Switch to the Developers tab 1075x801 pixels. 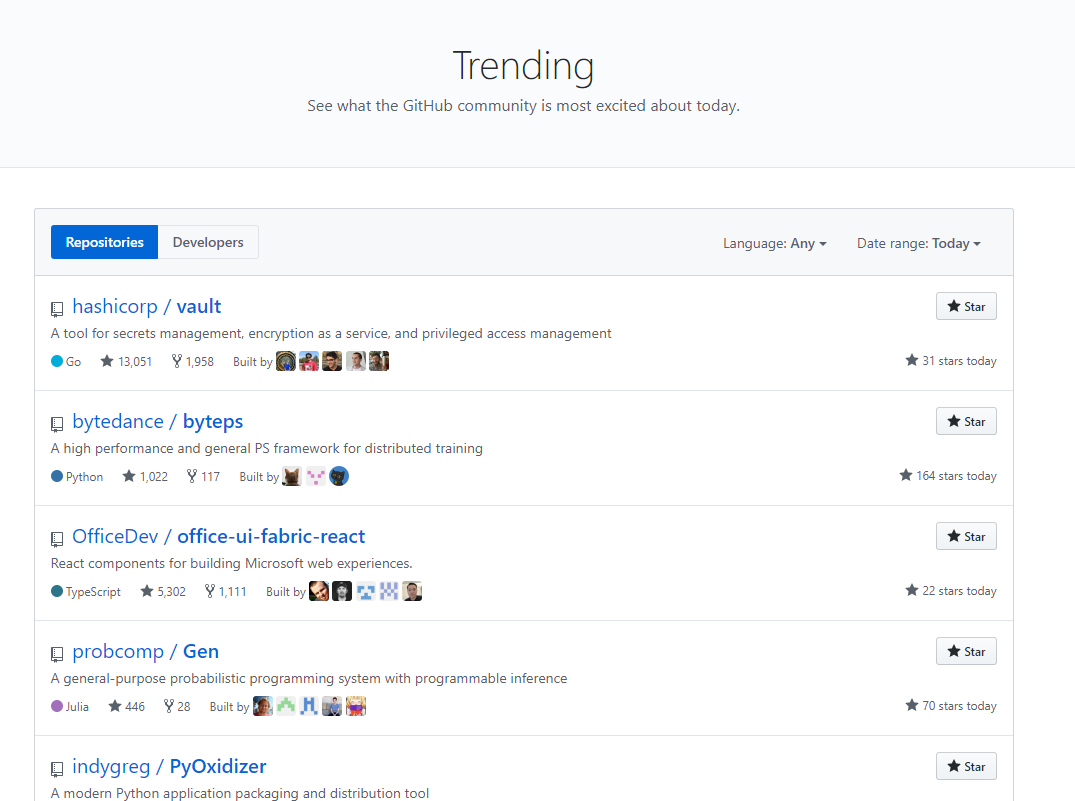(208, 242)
